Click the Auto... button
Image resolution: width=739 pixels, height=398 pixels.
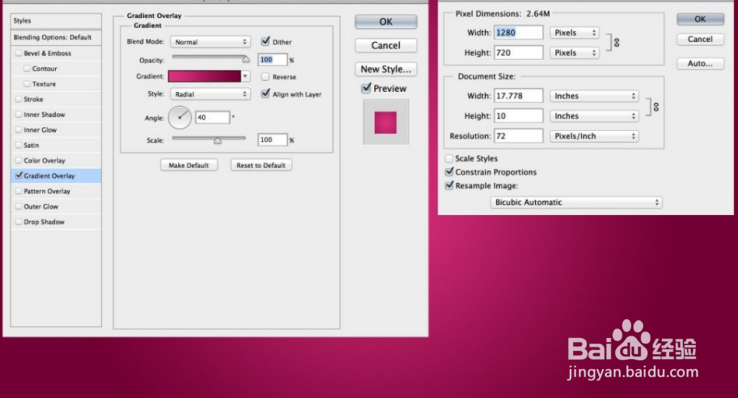700,63
